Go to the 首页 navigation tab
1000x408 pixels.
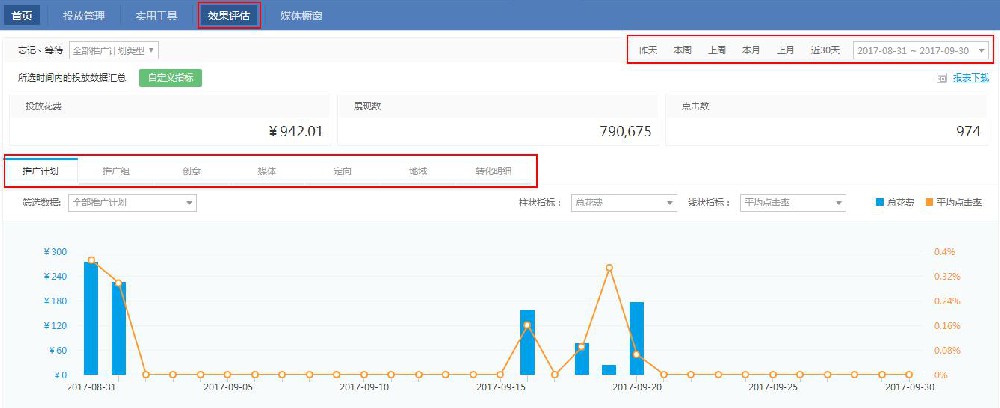point(21,15)
